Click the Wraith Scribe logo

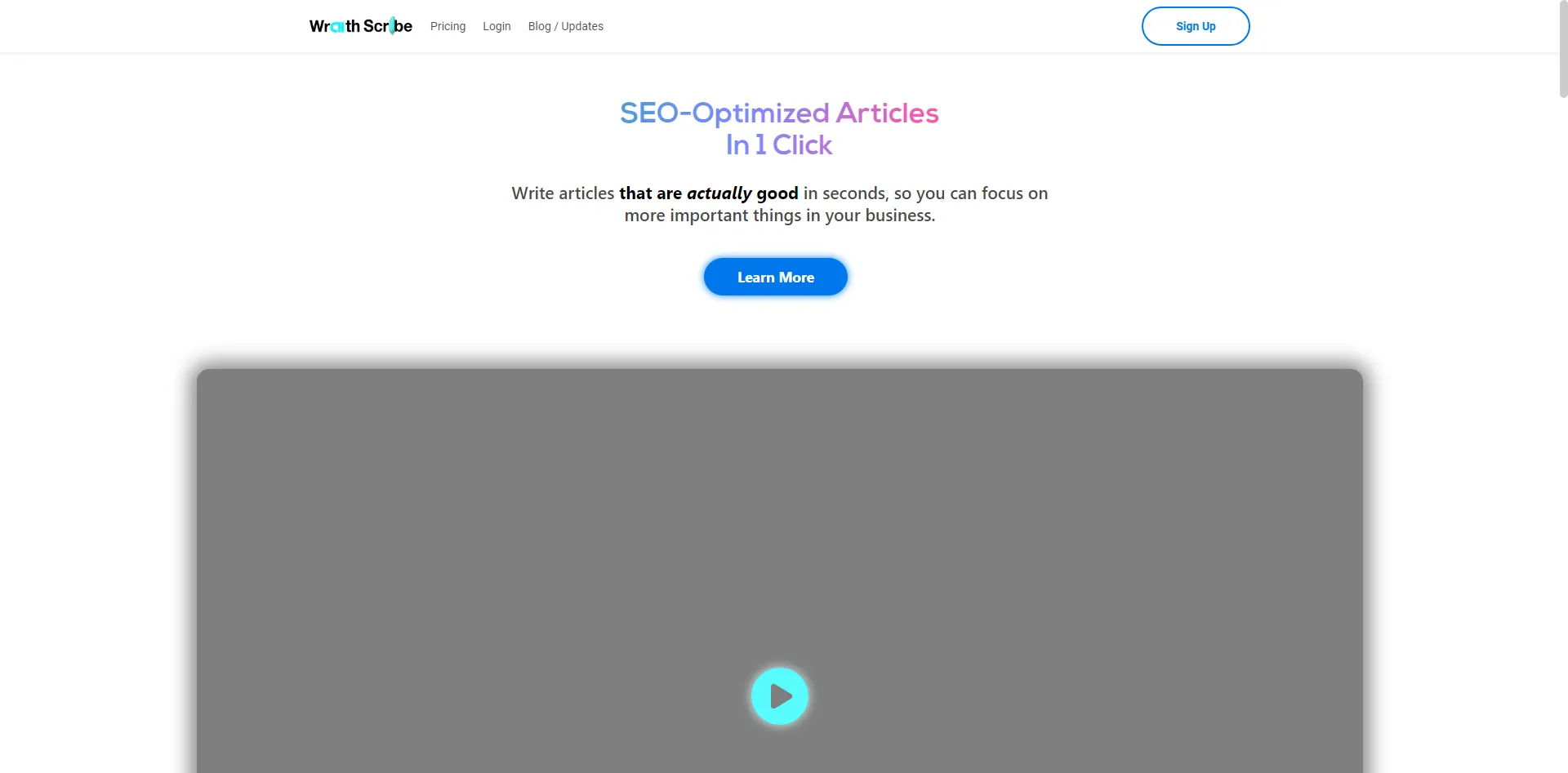[x=360, y=26]
